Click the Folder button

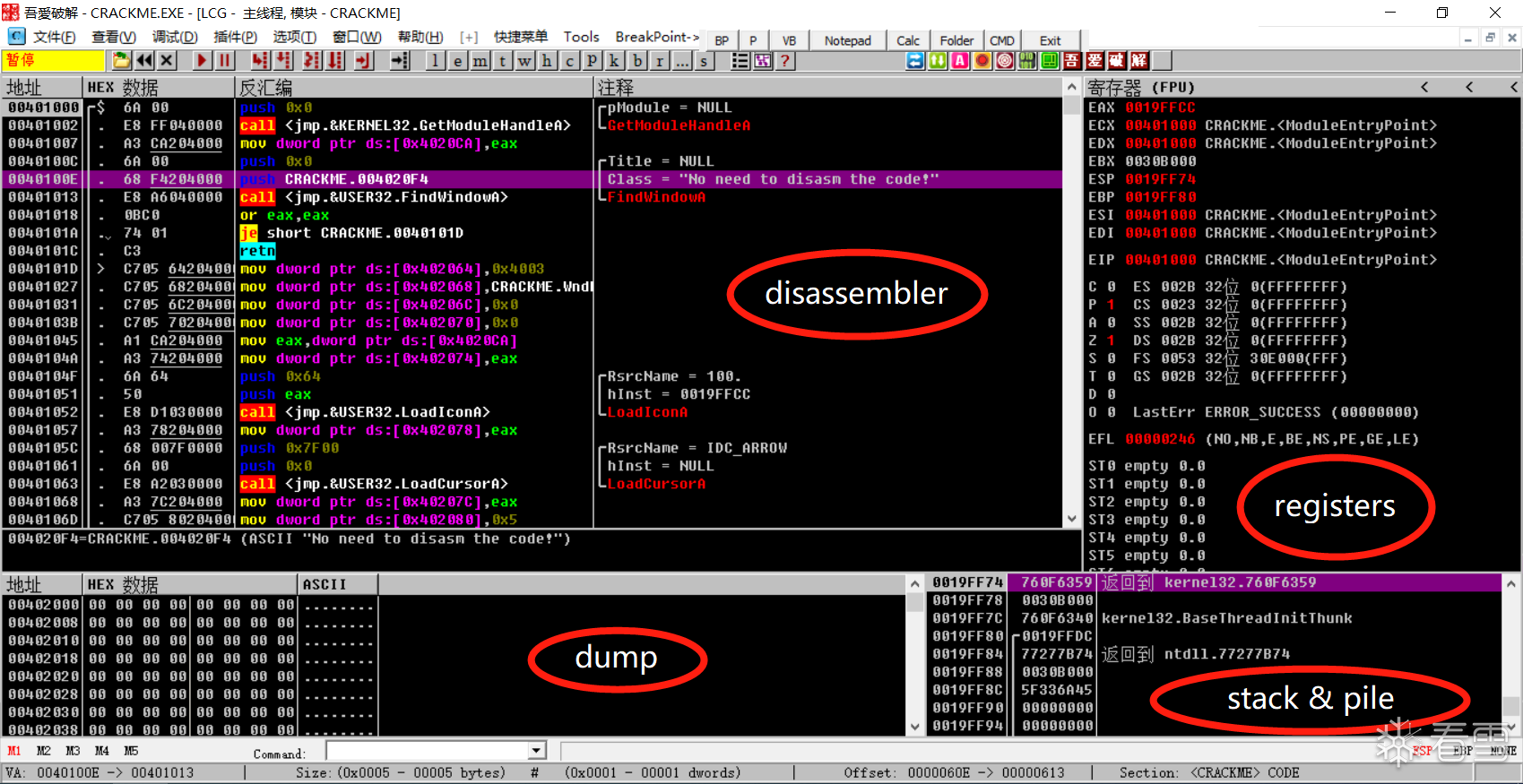coord(956,40)
